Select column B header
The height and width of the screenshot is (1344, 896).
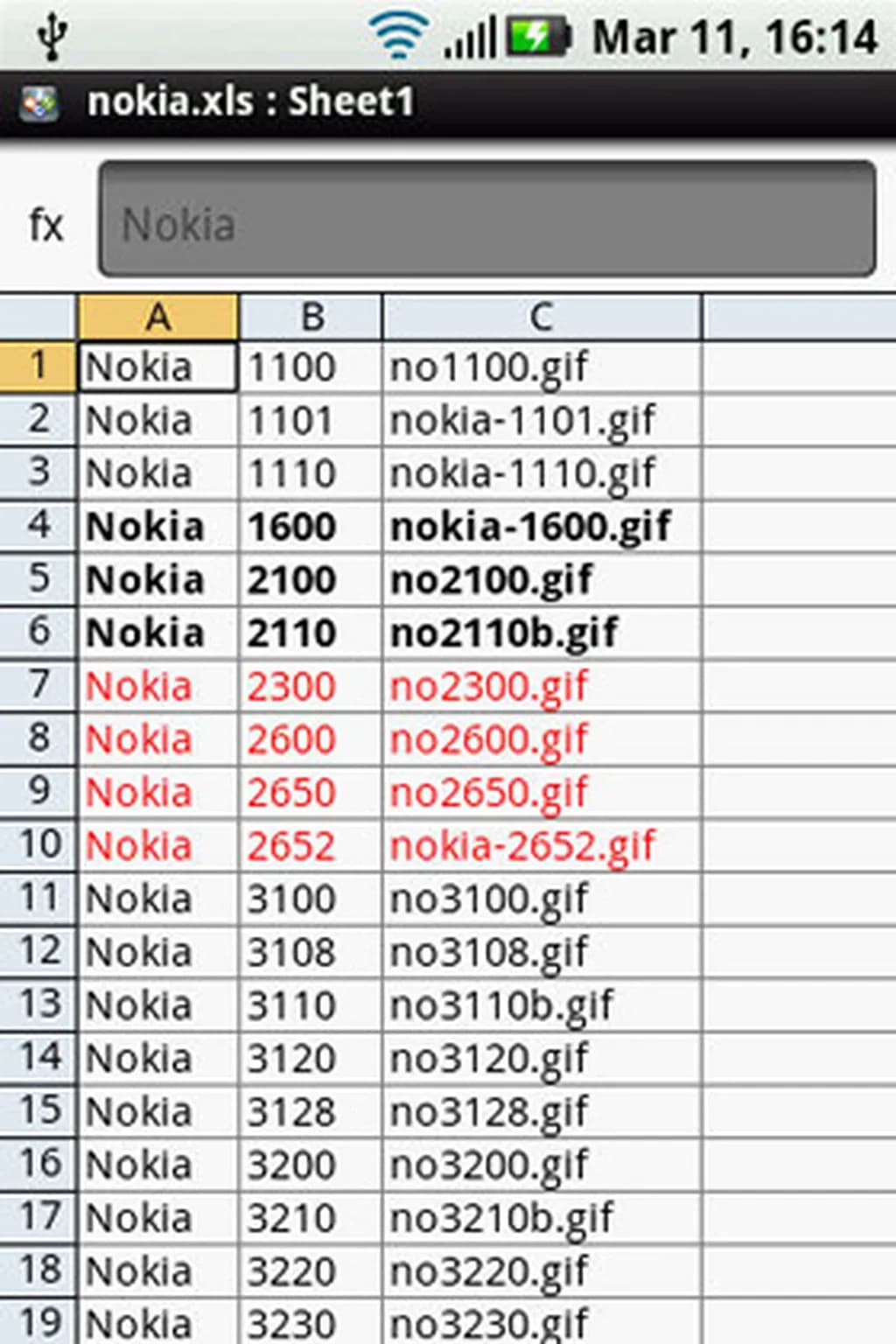[x=311, y=317]
